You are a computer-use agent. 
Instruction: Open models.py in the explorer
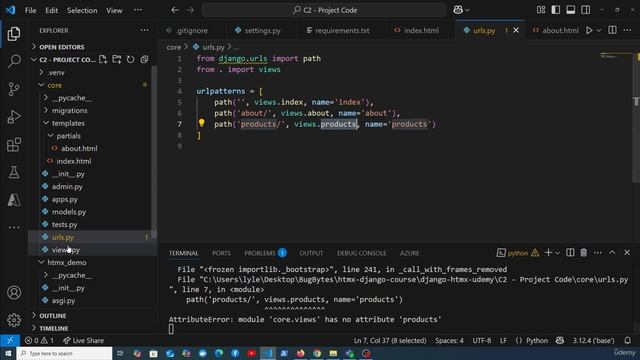pos(69,212)
